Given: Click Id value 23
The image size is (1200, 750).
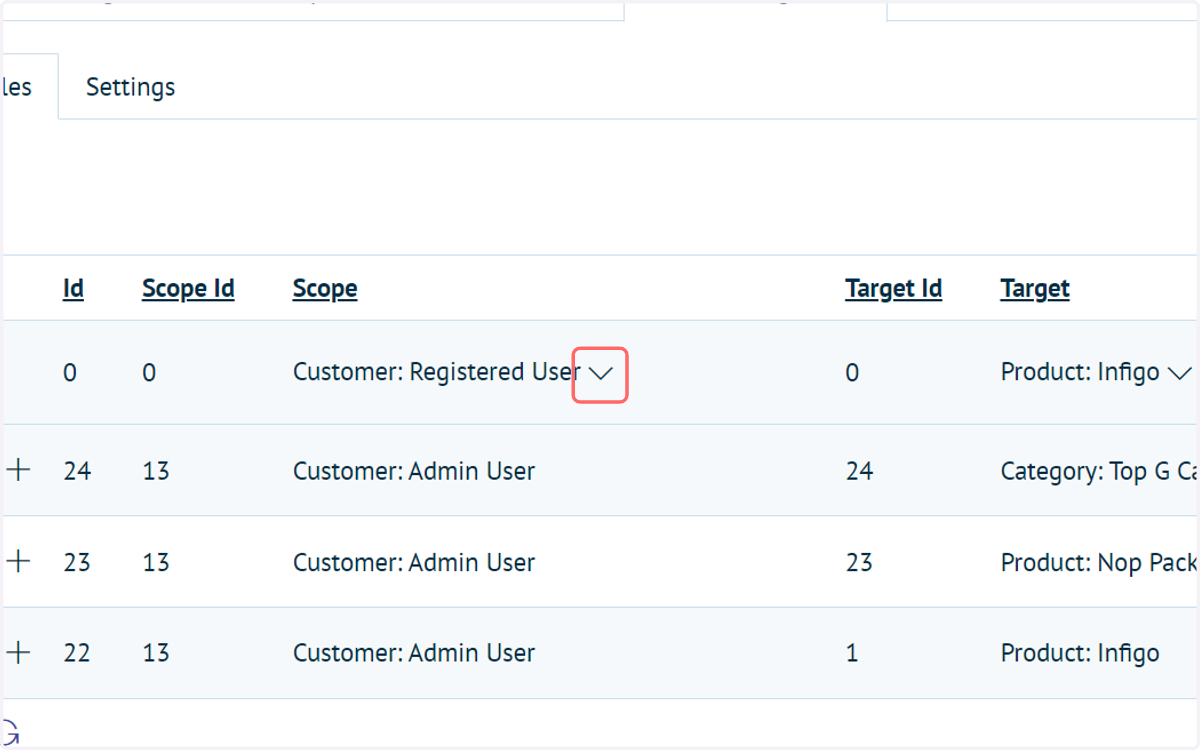Looking at the screenshot, I should tap(77, 562).
